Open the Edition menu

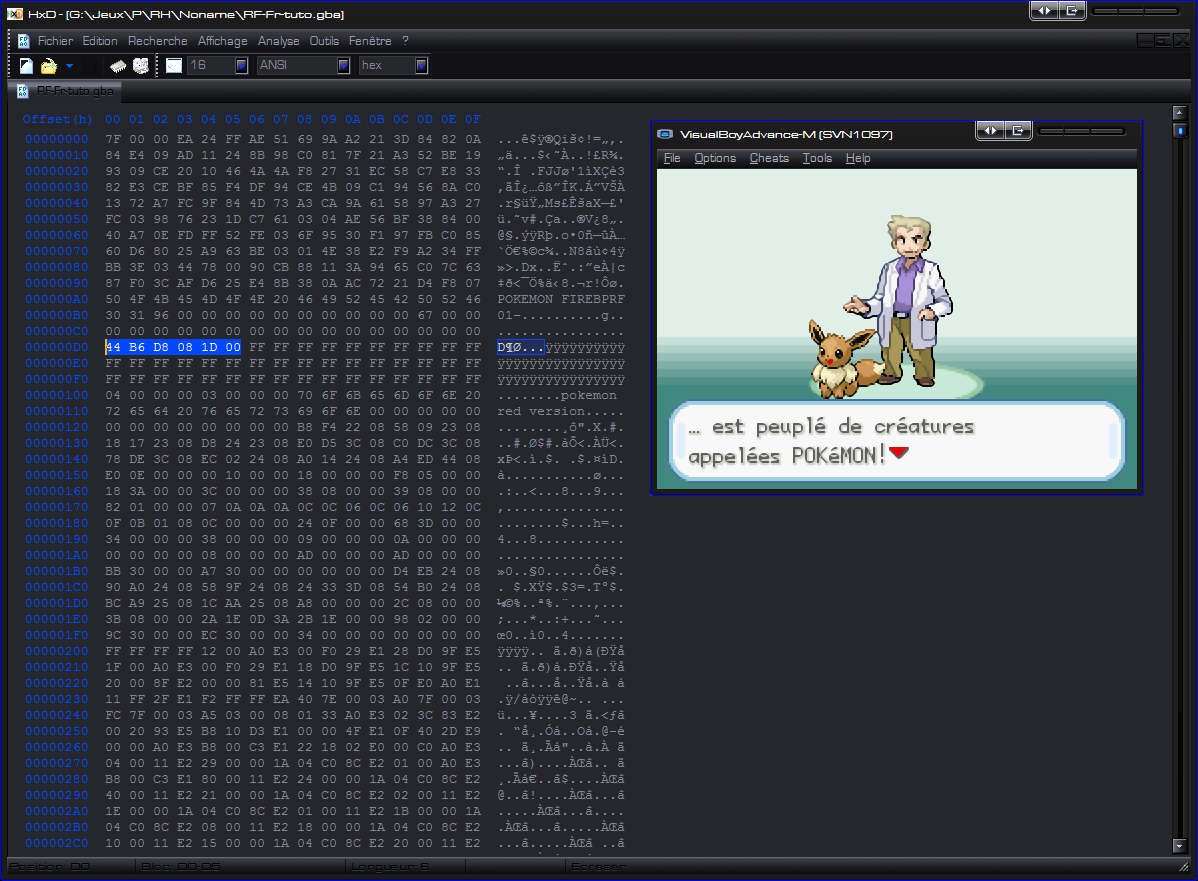pos(100,41)
